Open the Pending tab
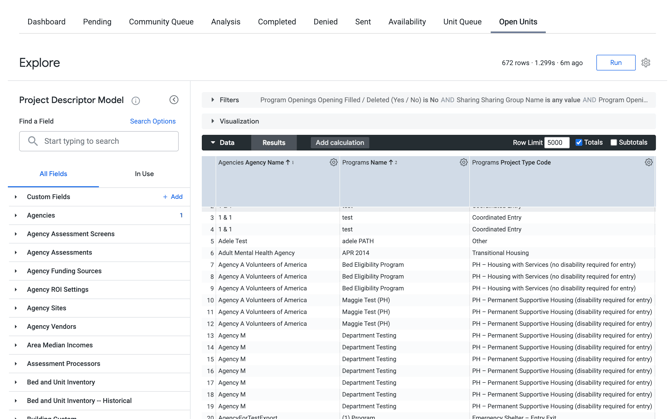 [x=97, y=22]
